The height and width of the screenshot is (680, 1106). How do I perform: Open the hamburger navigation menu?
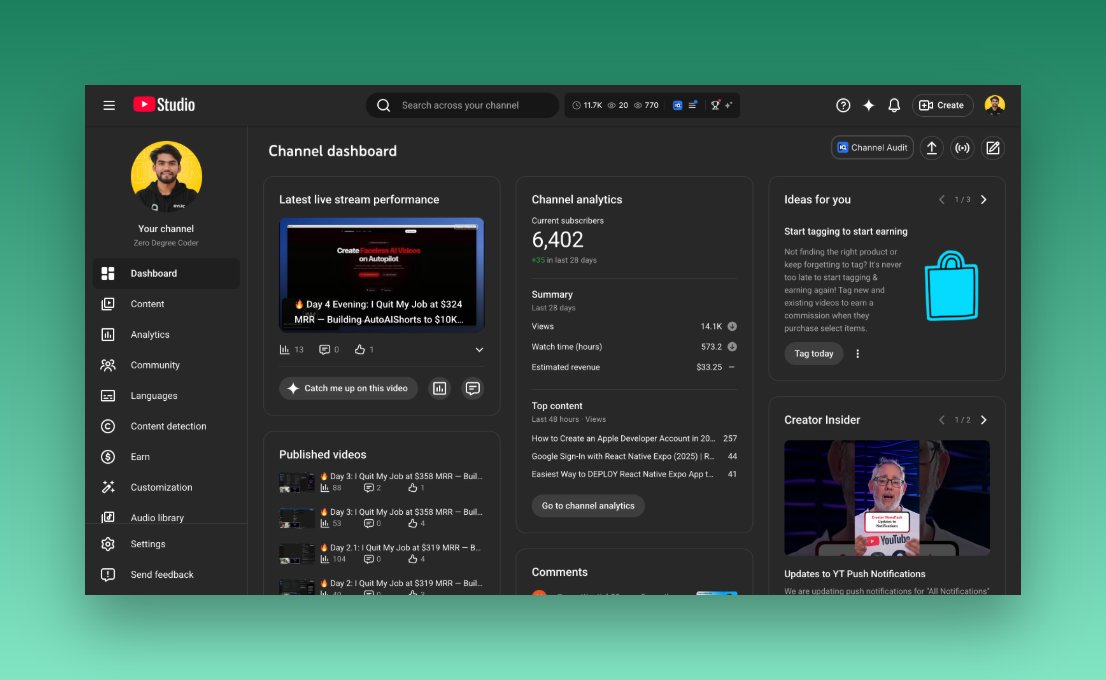coord(109,105)
